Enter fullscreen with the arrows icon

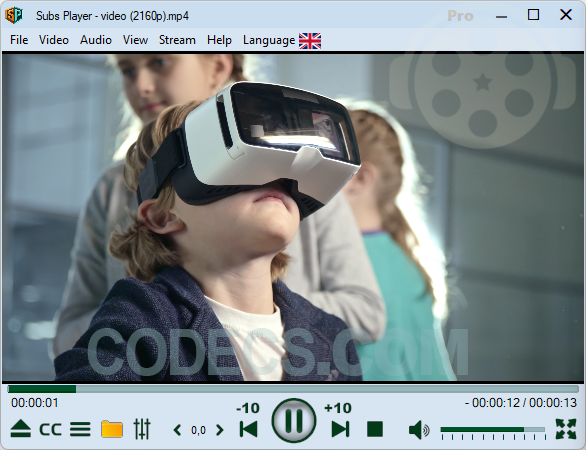566,429
